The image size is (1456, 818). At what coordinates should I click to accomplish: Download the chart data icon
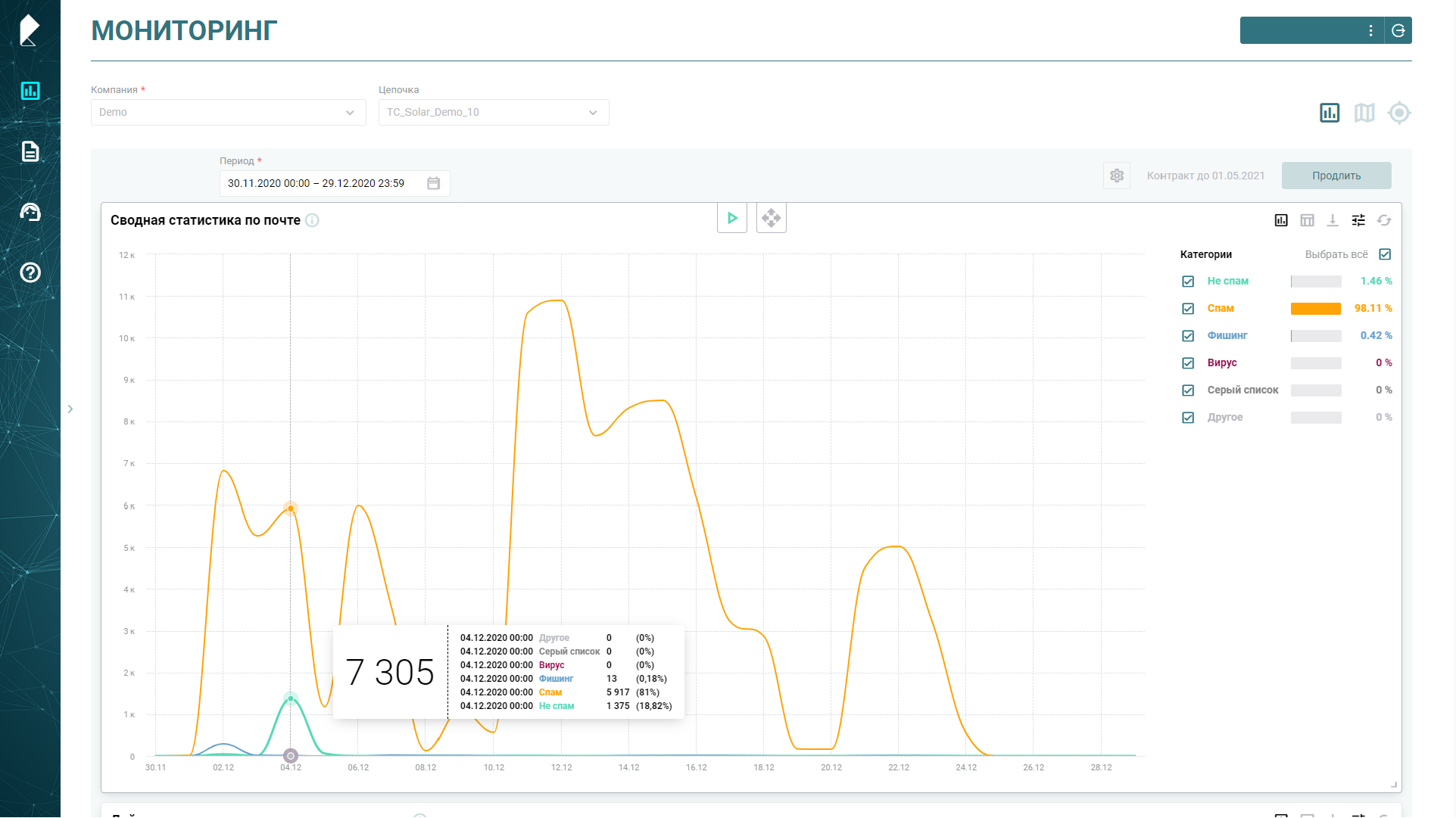(1333, 220)
